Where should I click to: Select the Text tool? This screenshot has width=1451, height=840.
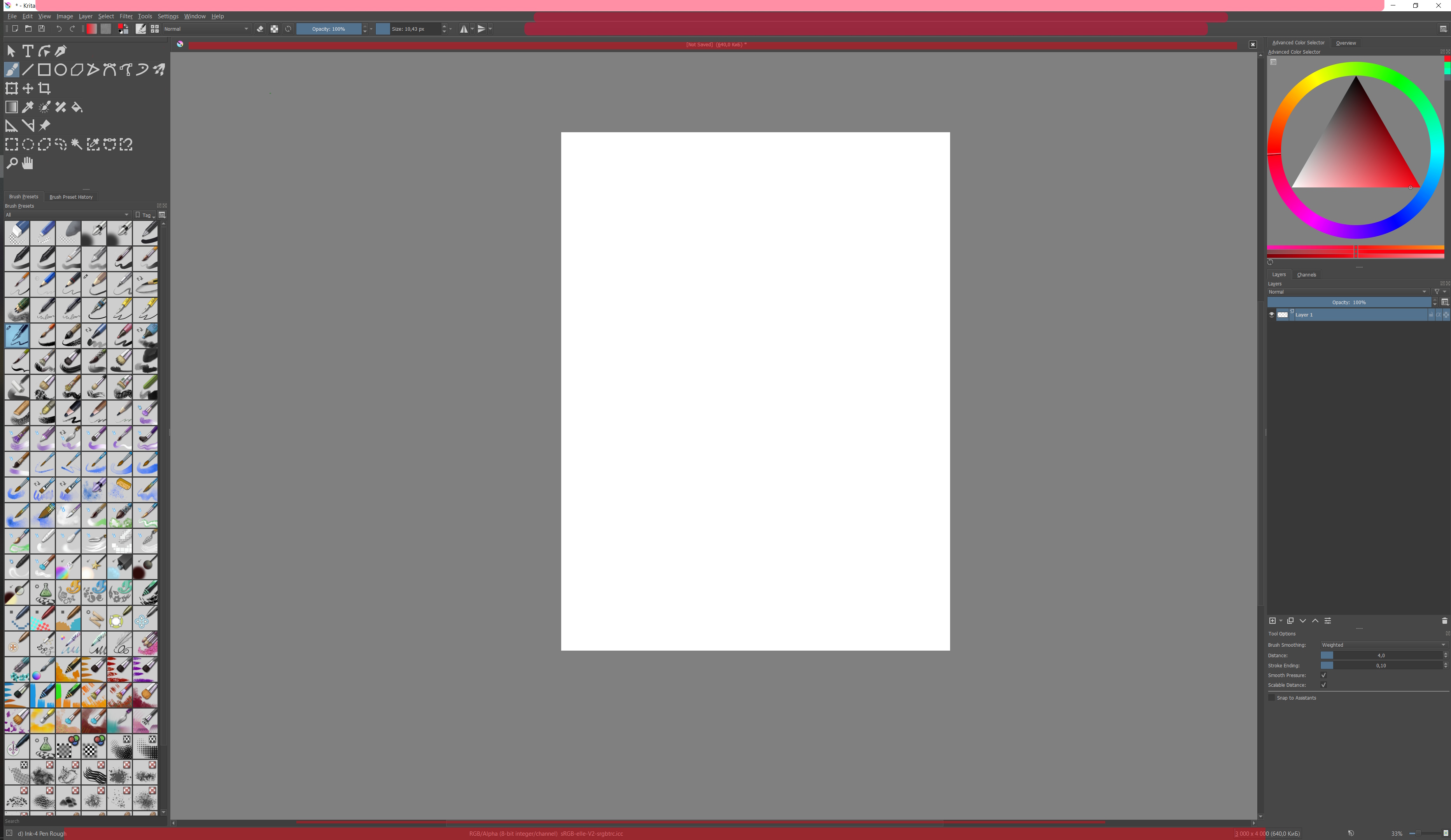point(28,51)
